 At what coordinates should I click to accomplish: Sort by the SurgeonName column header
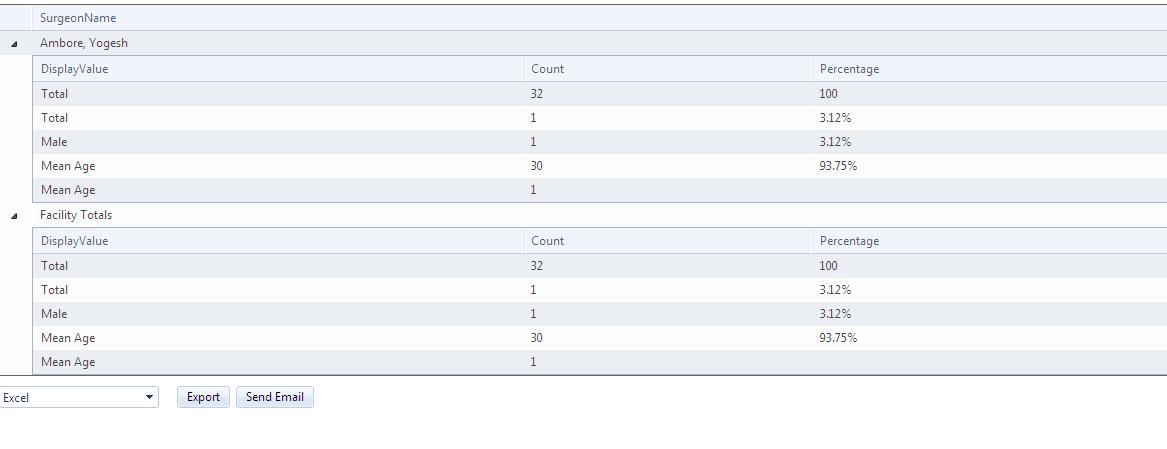click(x=78, y=18)
